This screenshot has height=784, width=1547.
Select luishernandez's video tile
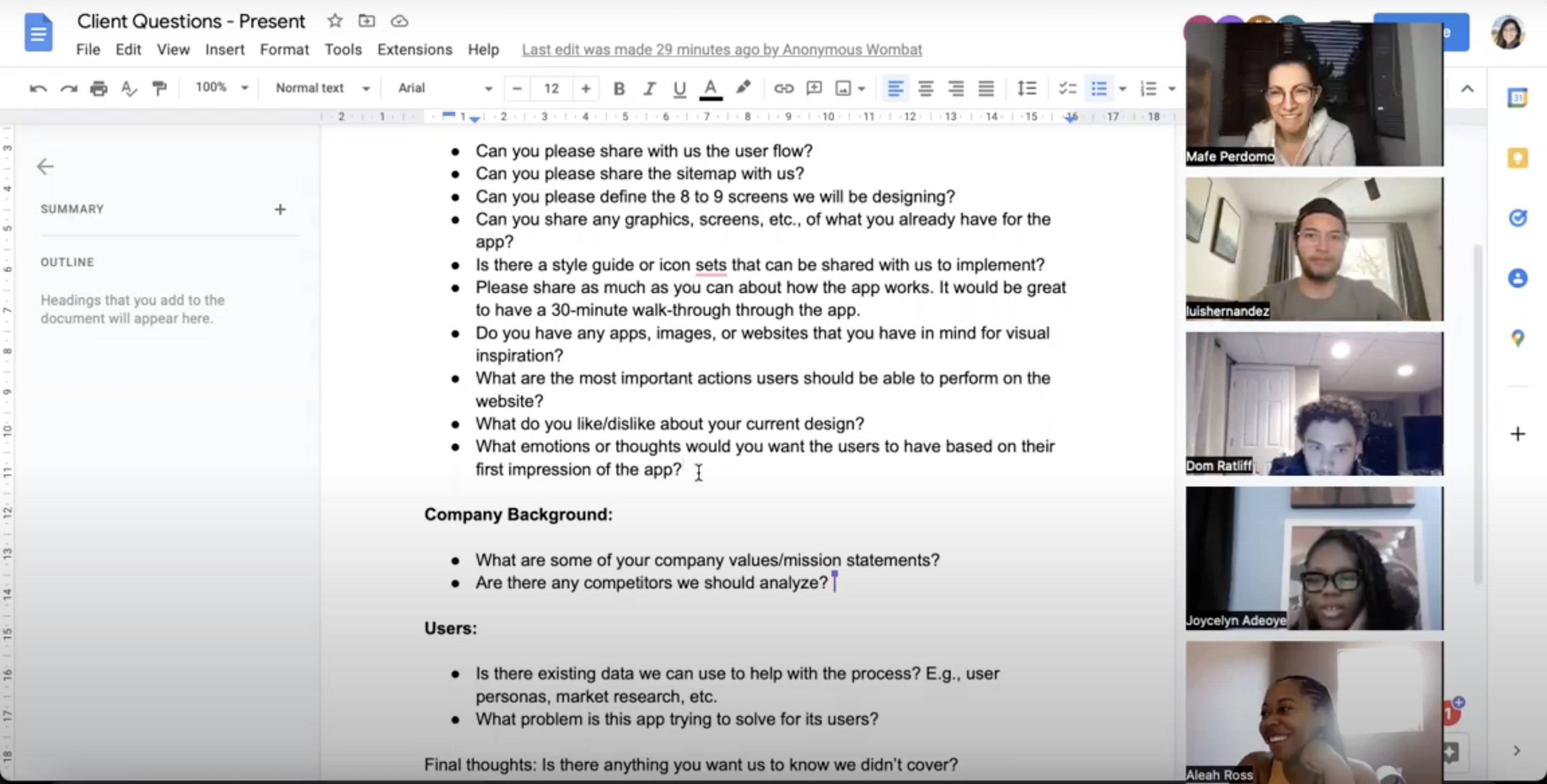[1314, 249]
